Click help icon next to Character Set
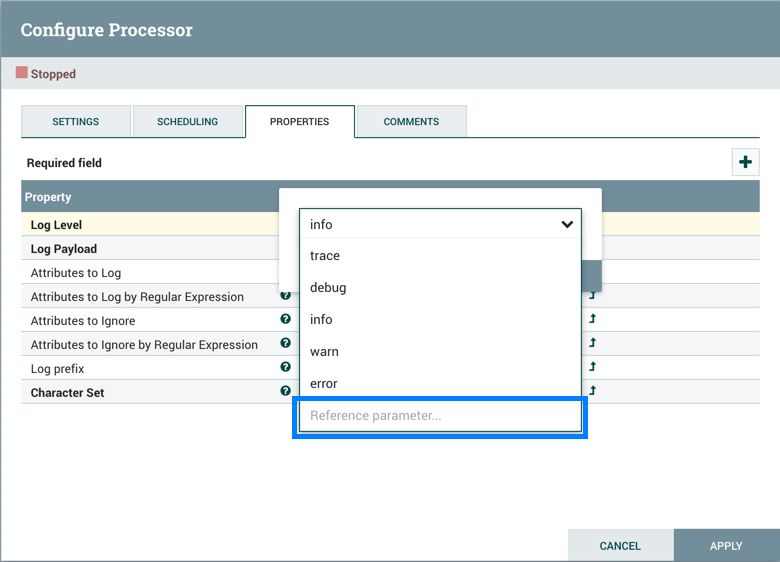780x562 pixels. [286, 392]
